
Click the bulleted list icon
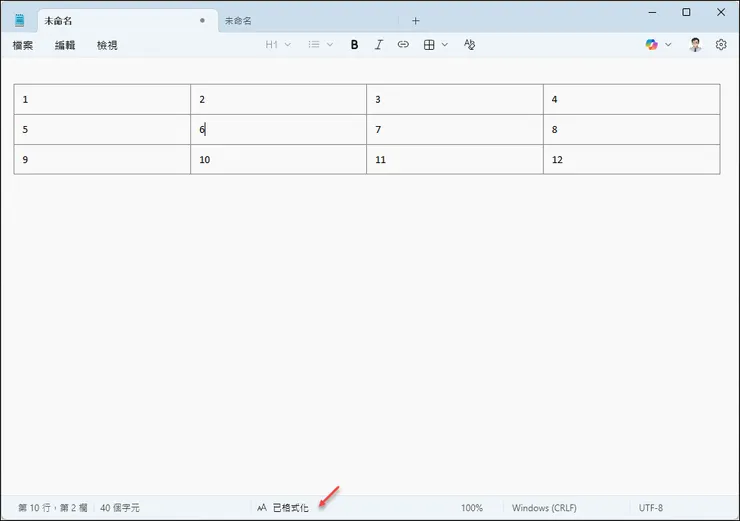coord(314,44)
